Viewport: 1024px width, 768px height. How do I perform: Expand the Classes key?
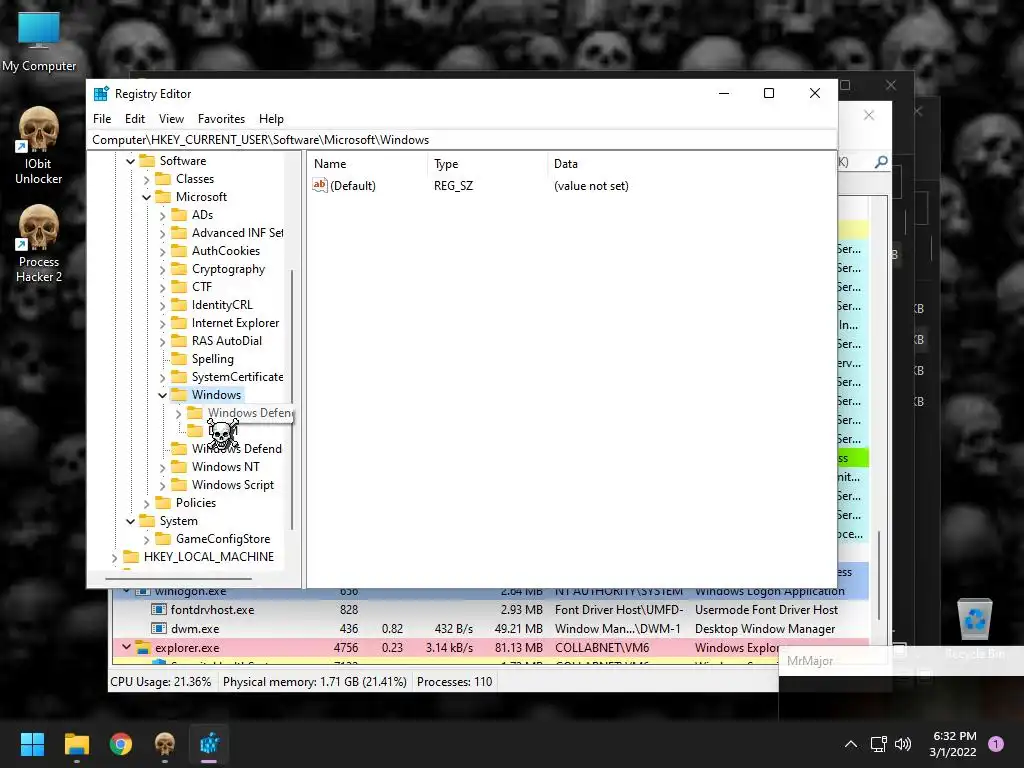click(x=146, y=180)
